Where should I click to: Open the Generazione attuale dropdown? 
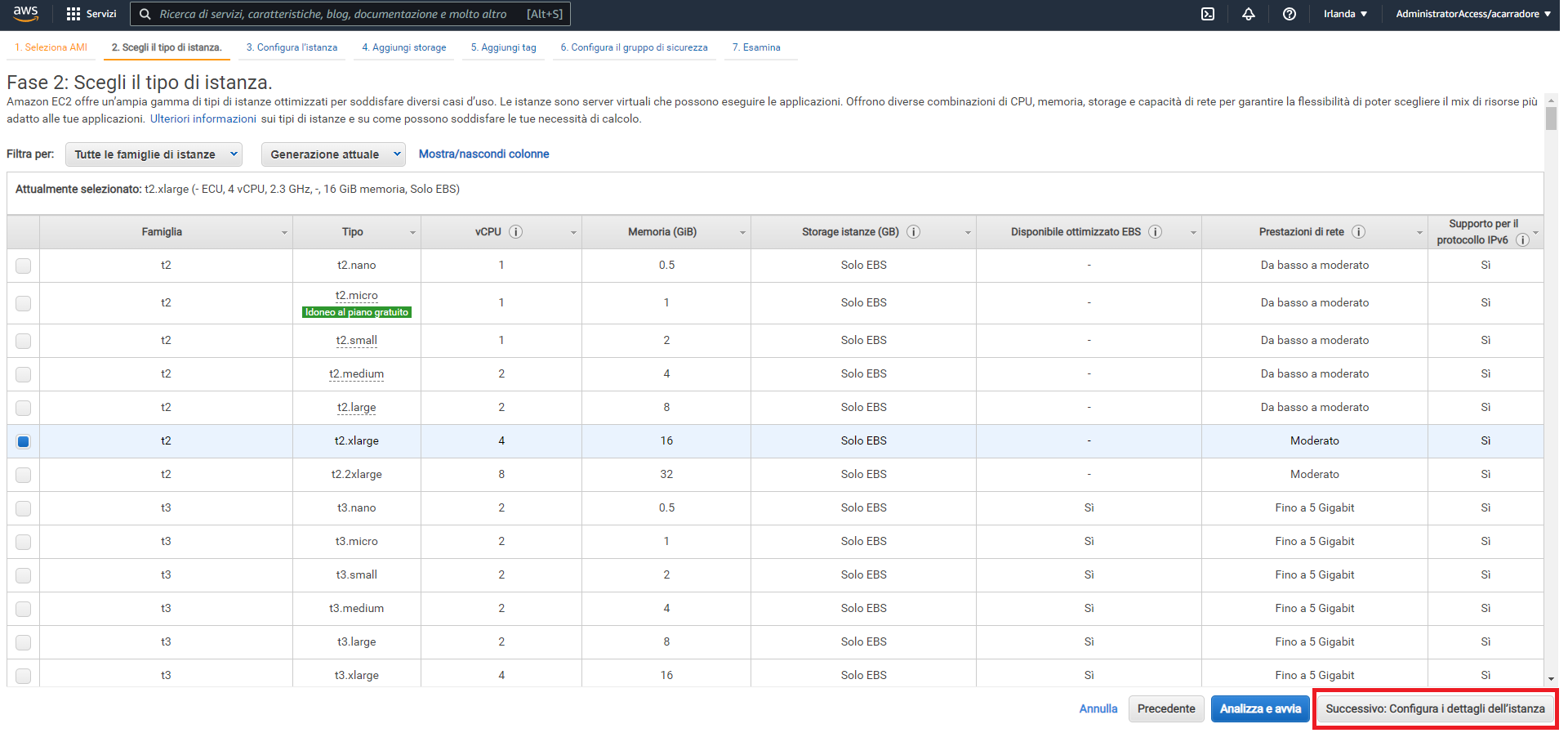pos(333,154)
